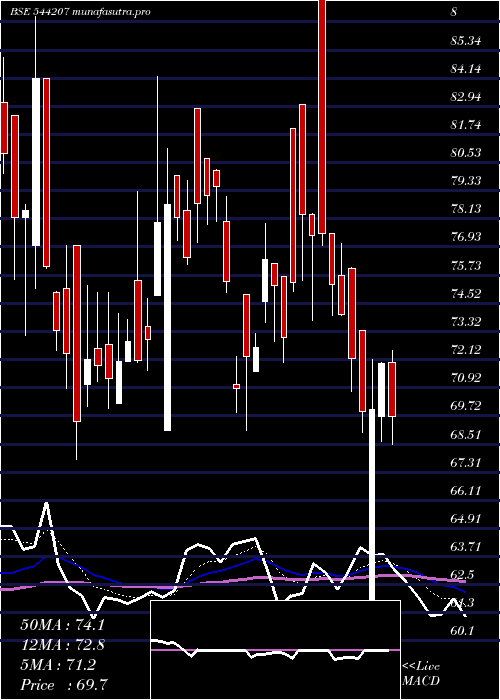Click the 70.92 price axis label
Image resolution: width=500 pixels, height=700 pixels.
[466, 378]
